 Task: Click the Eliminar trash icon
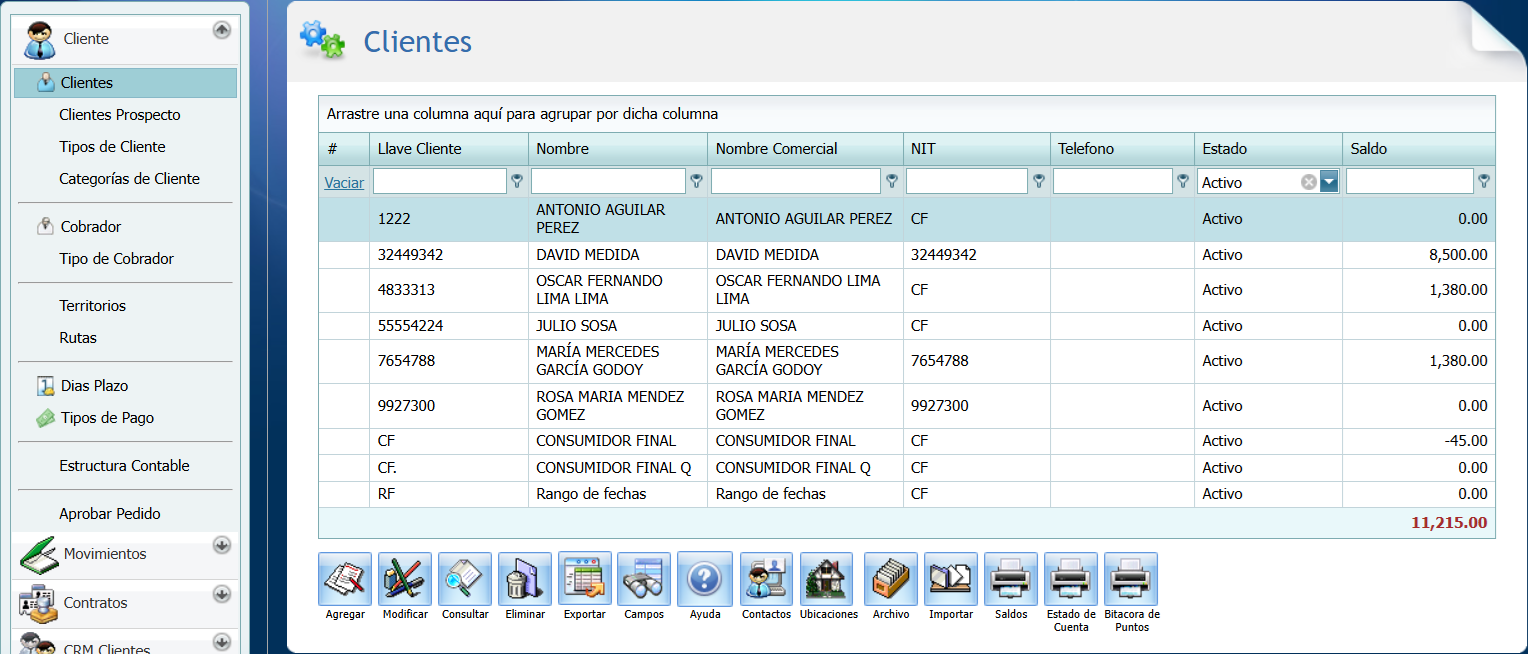pos(524,580)
